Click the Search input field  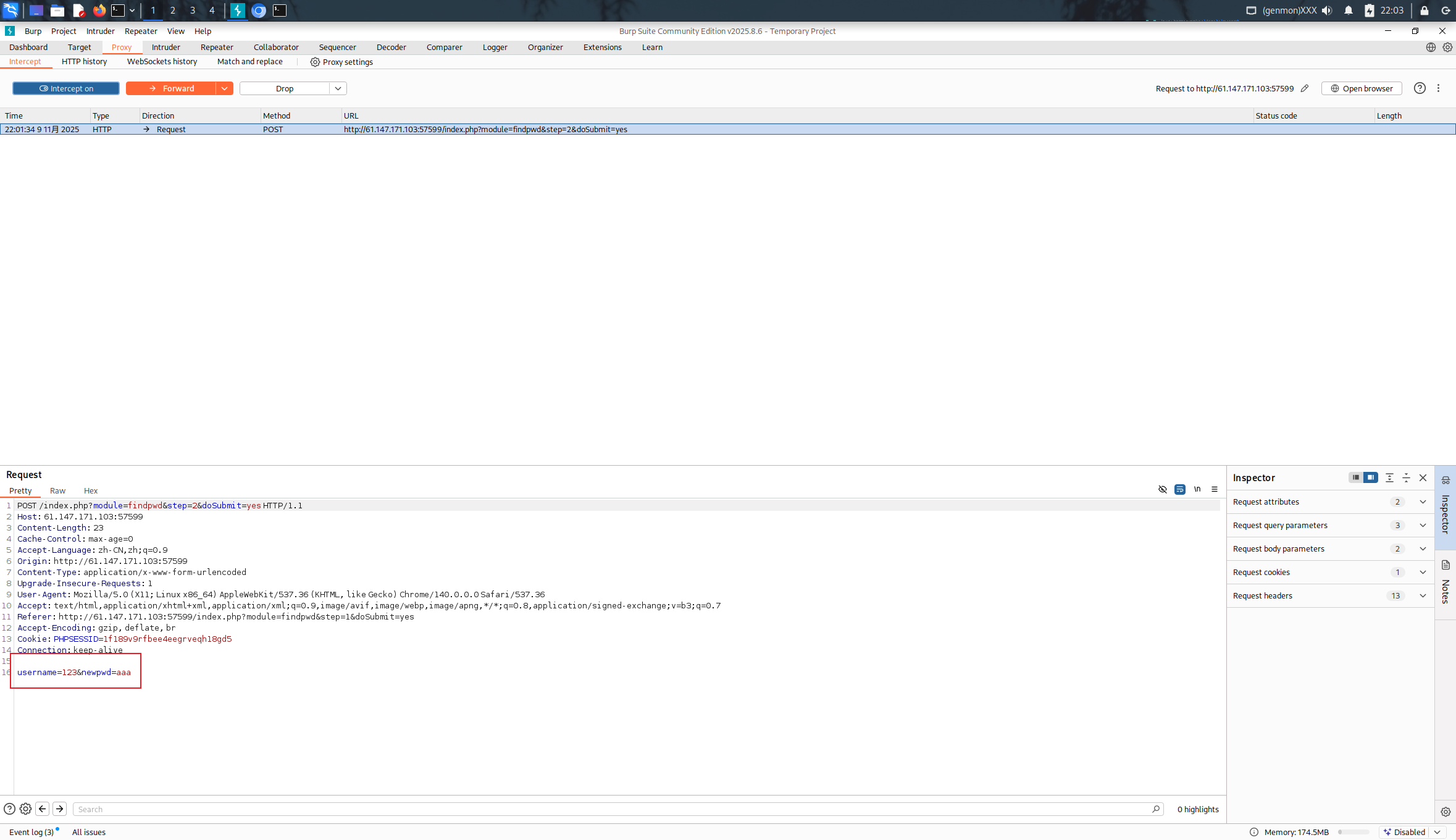click(x=611, y=809)
